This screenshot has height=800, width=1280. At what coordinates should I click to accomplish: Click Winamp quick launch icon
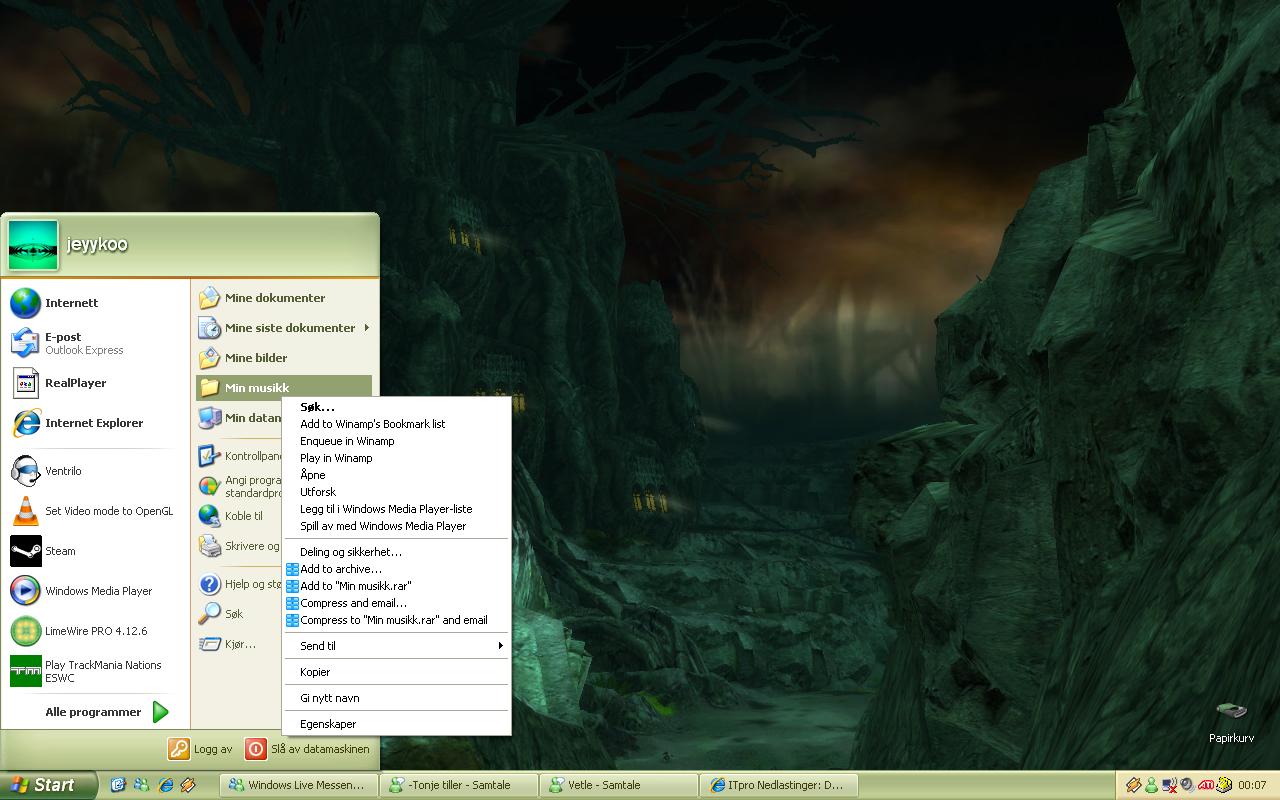pos(187,785)
